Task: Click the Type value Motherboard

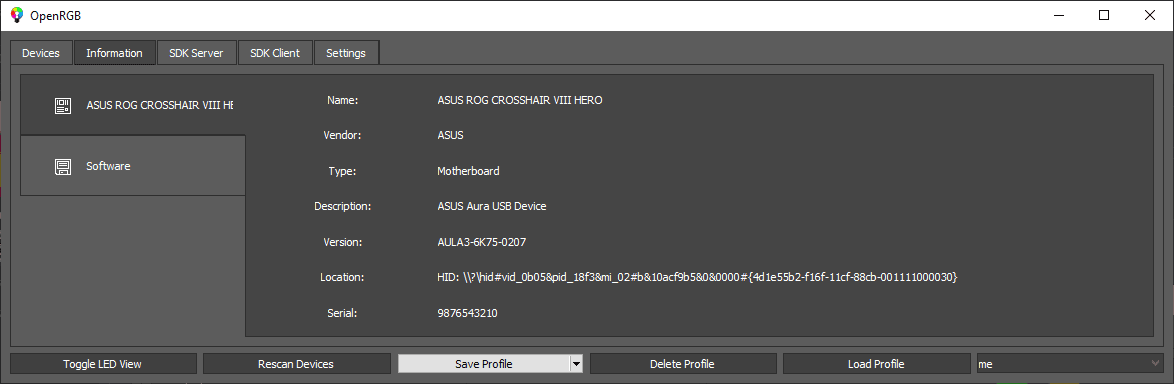Action: pyautogui.click(x=468, y=171)
